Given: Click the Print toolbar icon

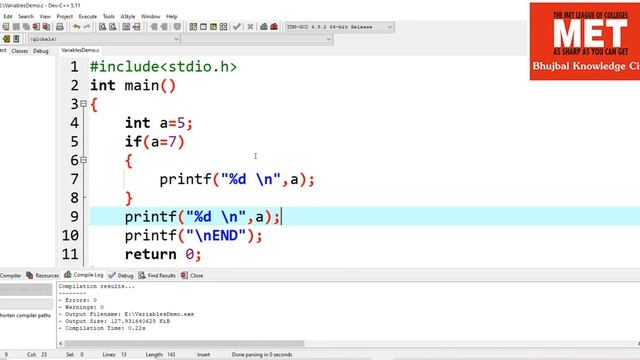Looking at the screenshot, I should pyautogui.click(x=60, y=27).
